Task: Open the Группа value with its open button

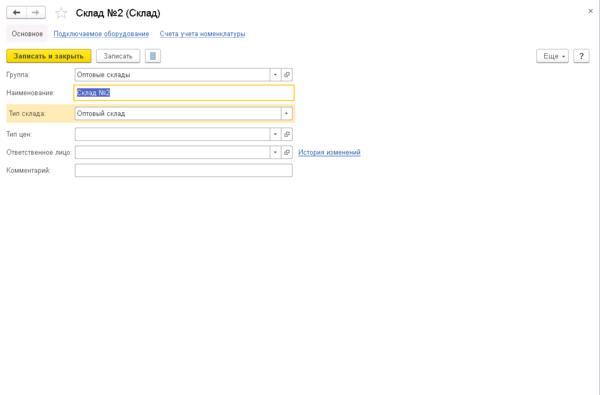Action: [287, 75]
